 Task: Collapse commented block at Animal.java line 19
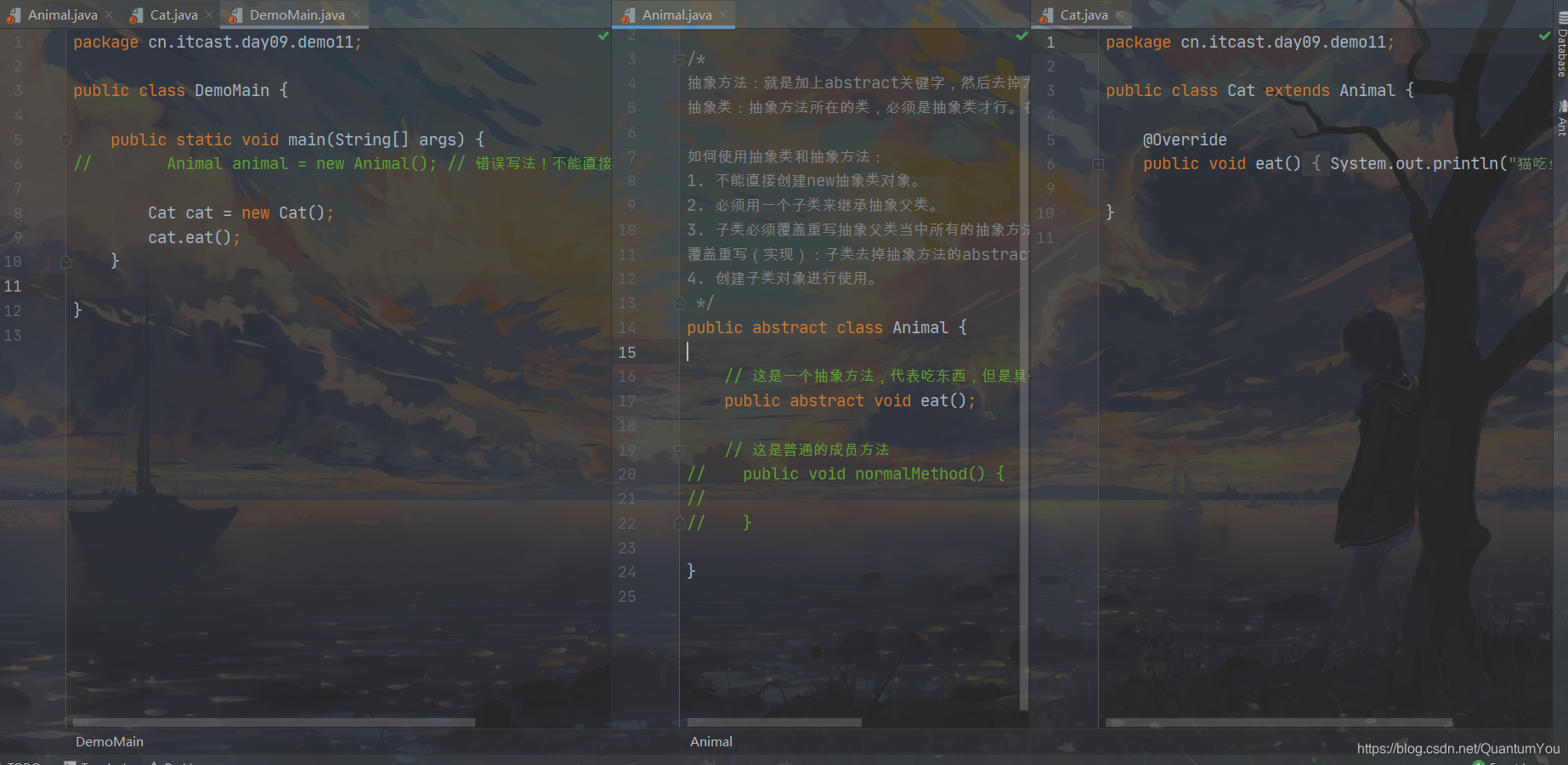click(679, 450)
